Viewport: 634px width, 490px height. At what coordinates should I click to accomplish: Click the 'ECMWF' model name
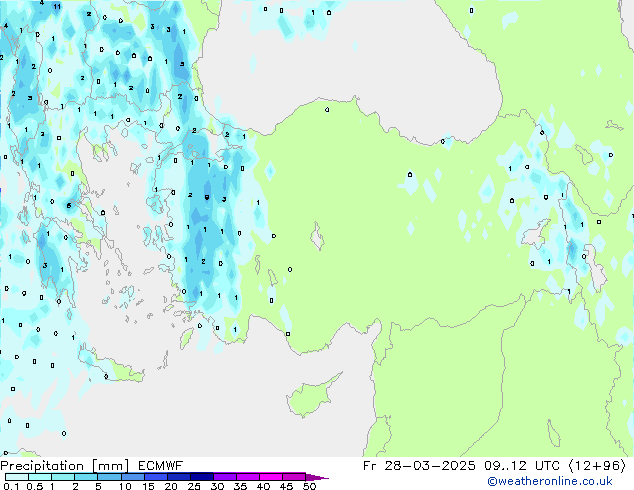pos(161,466)
